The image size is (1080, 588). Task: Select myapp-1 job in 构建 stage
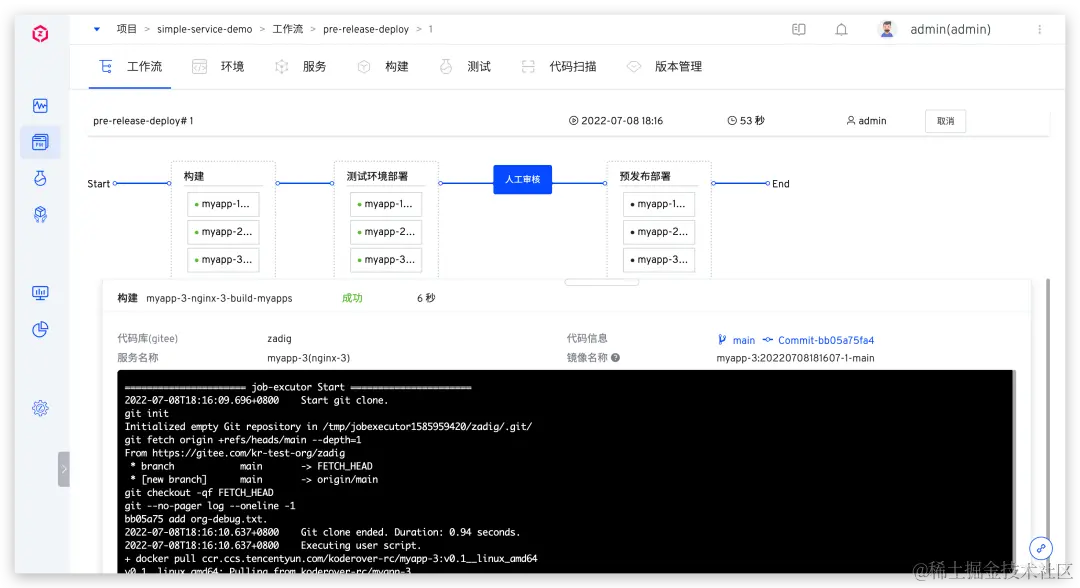point(223,204)
